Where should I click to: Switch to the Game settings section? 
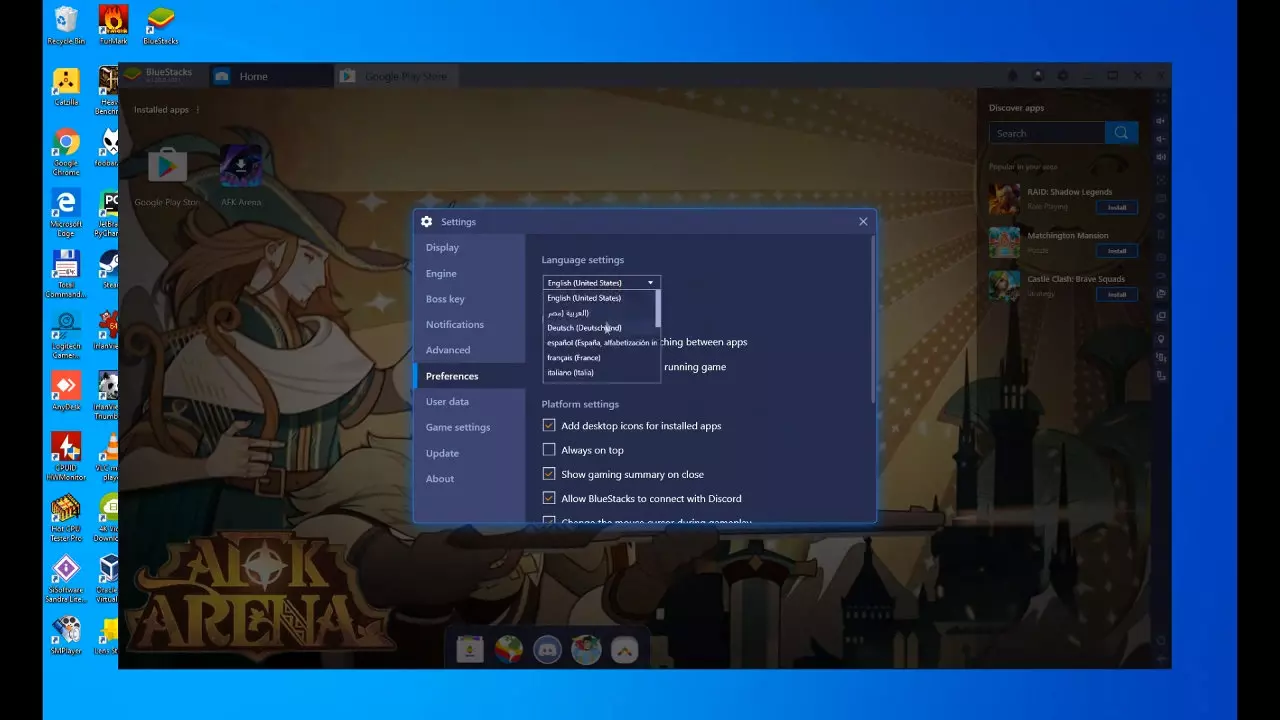(458, 427)
